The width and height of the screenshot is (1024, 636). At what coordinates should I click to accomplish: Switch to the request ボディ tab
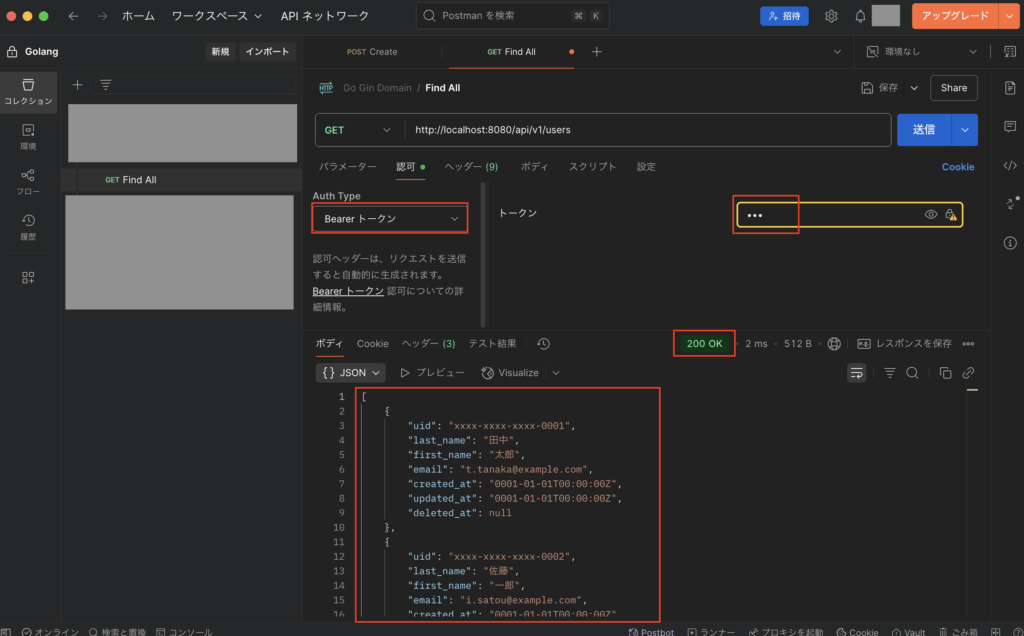(x=534, y=167)
